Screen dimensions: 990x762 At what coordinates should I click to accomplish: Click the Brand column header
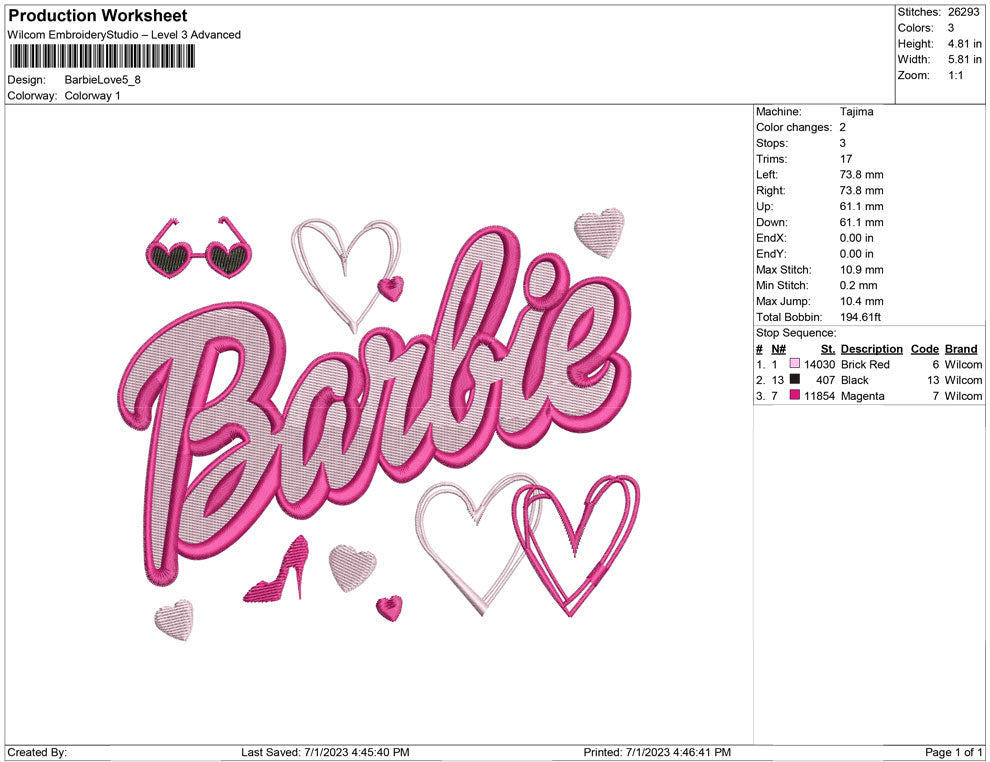point(961,348)
